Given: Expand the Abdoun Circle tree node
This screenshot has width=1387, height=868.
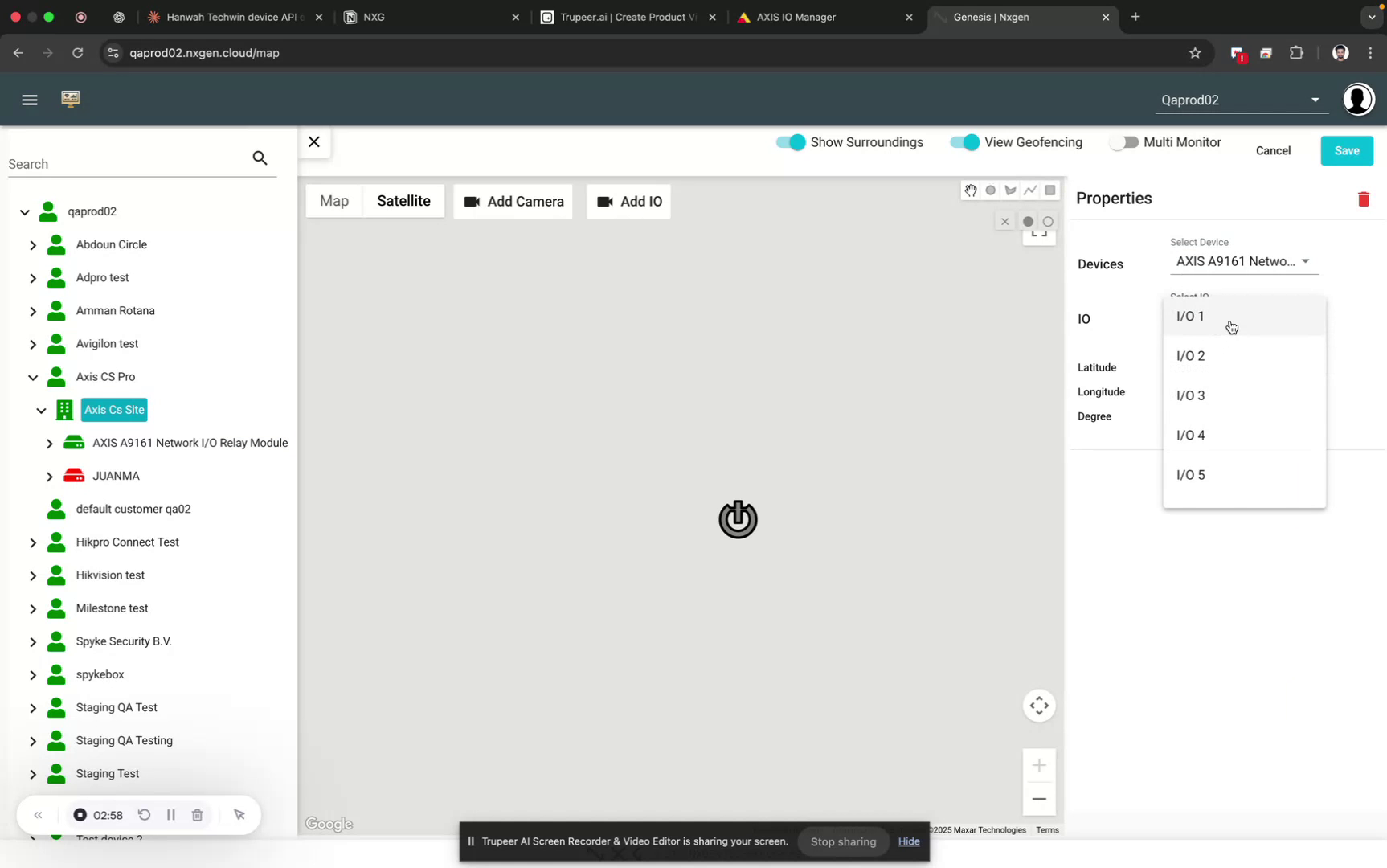Looking at the screenshot, I should pos(33,244).
